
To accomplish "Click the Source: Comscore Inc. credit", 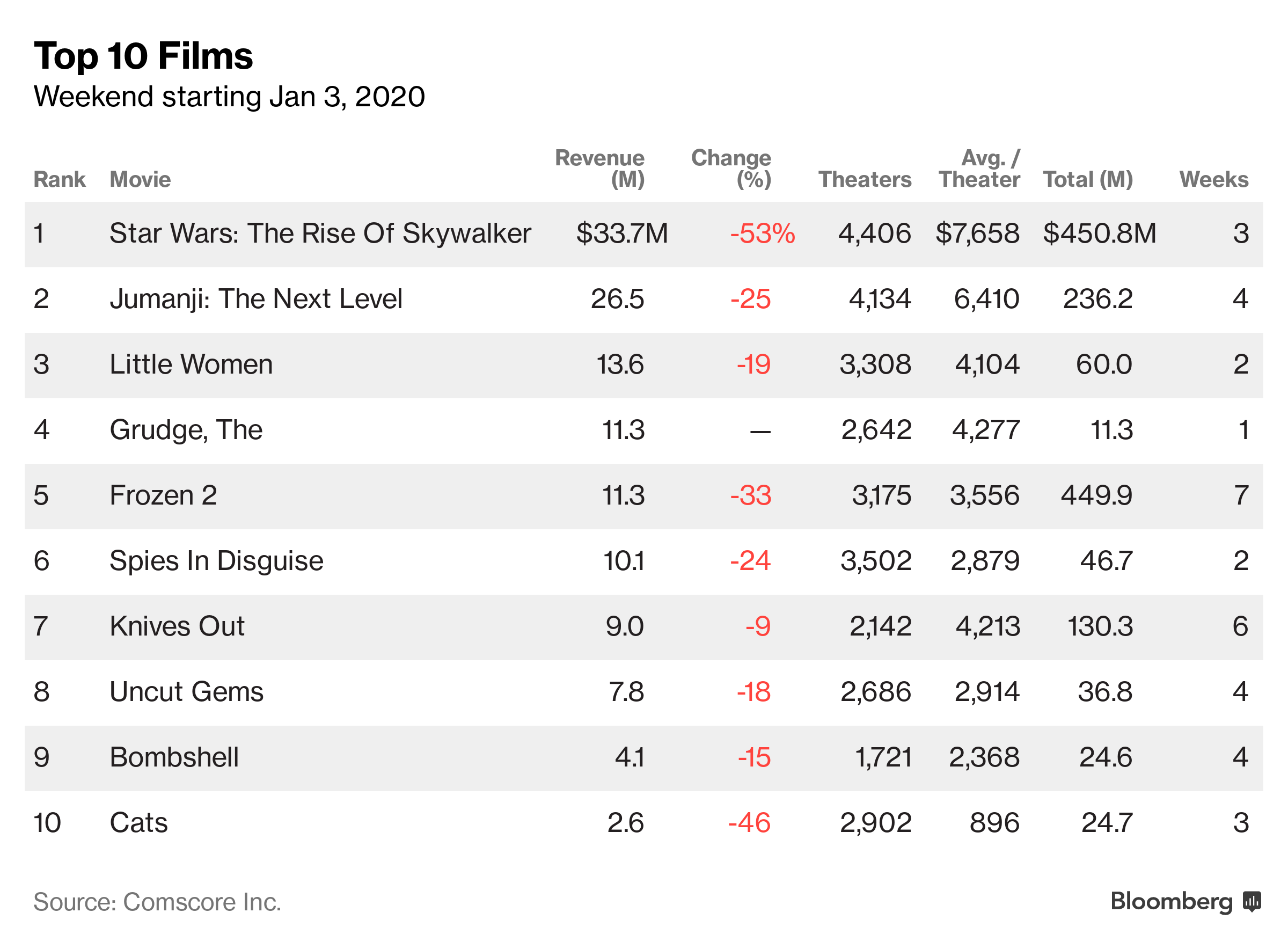I will [157, 902].
